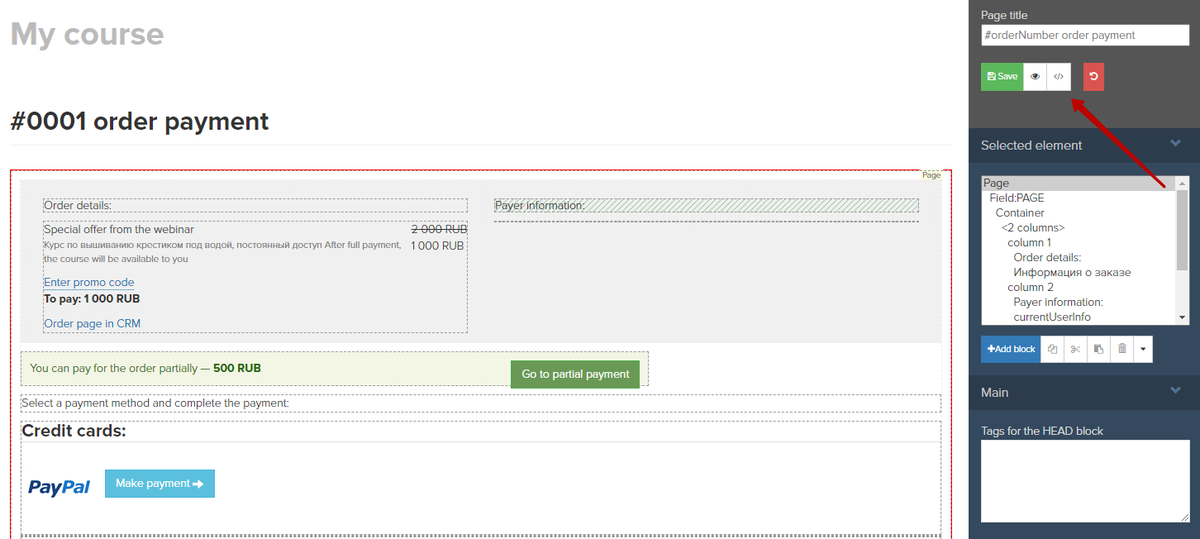This screenshot has height=539, width=1200.
Task: Collapse the Selected element section
Action: [x=1175, y=144]
